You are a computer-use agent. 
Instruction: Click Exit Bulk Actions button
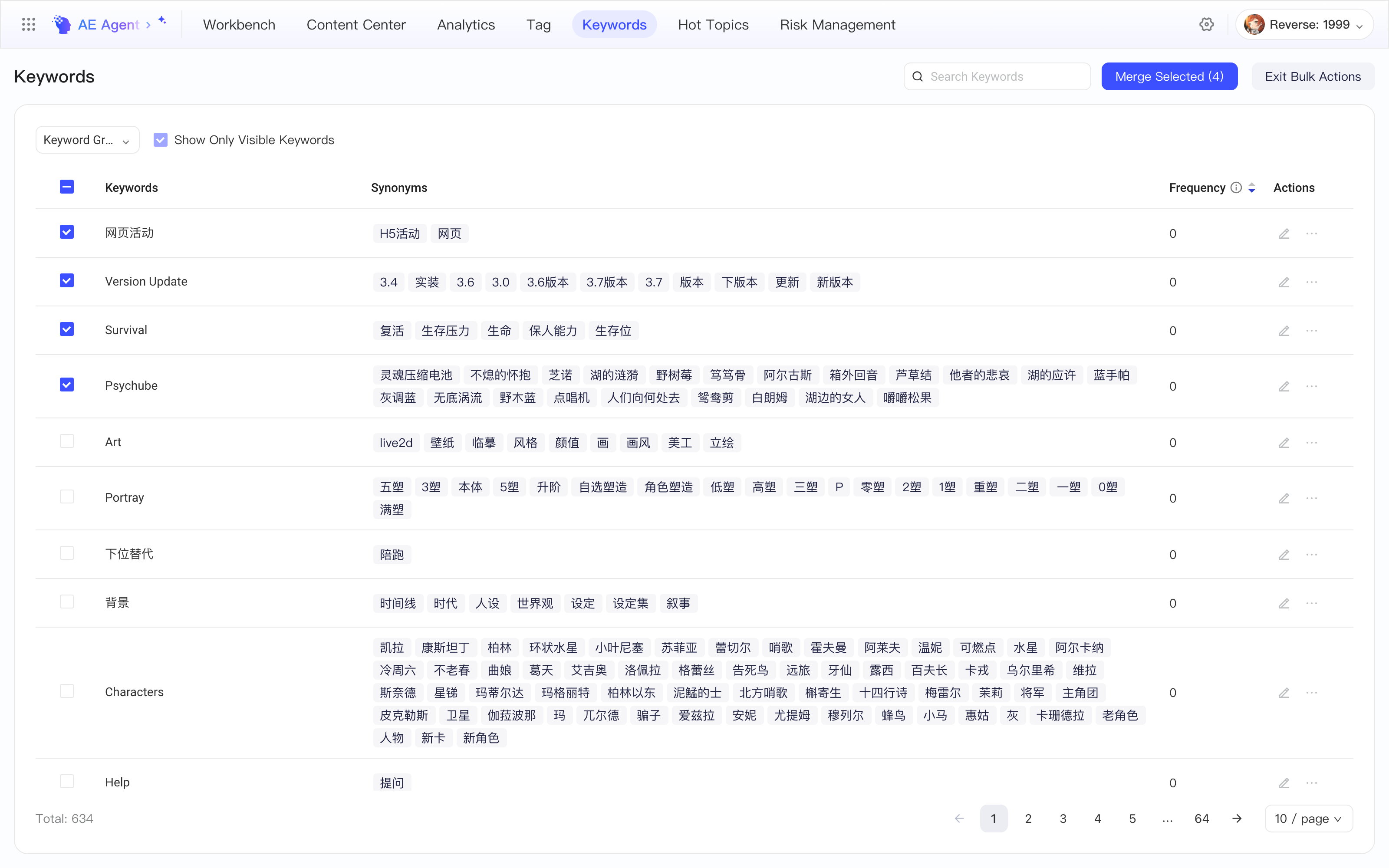(x=1313, y=76)
